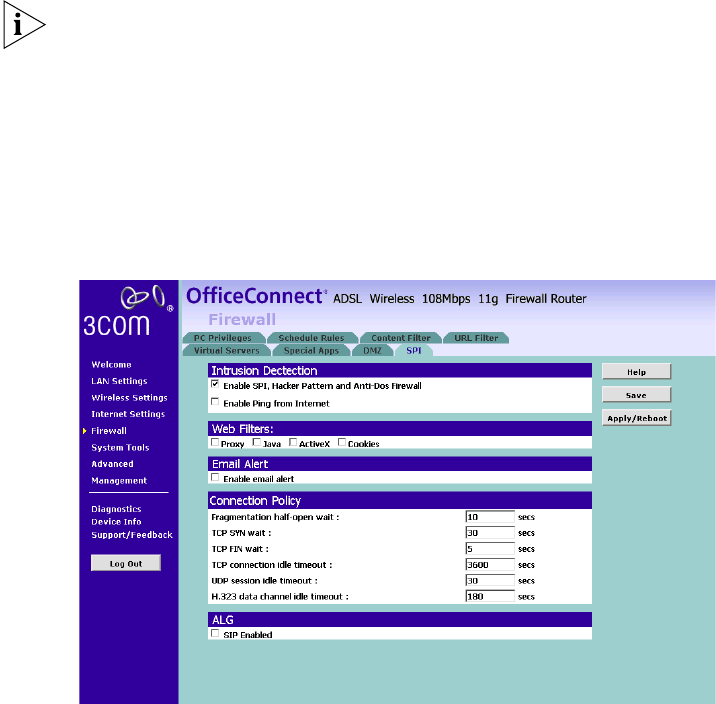The height and width of the screenshot is (704, 716).
Task: Open the Diagnostics page
Action: tap(116, 509)
